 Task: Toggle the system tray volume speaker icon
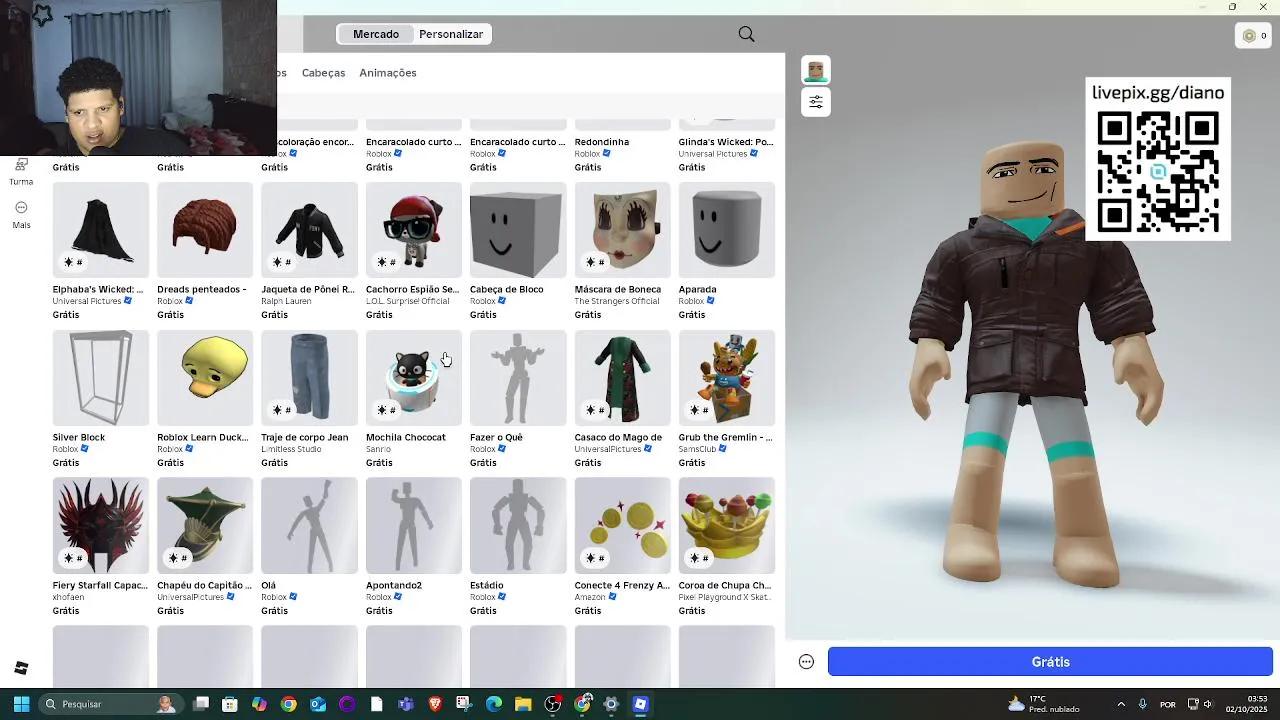coord(1207,704)
